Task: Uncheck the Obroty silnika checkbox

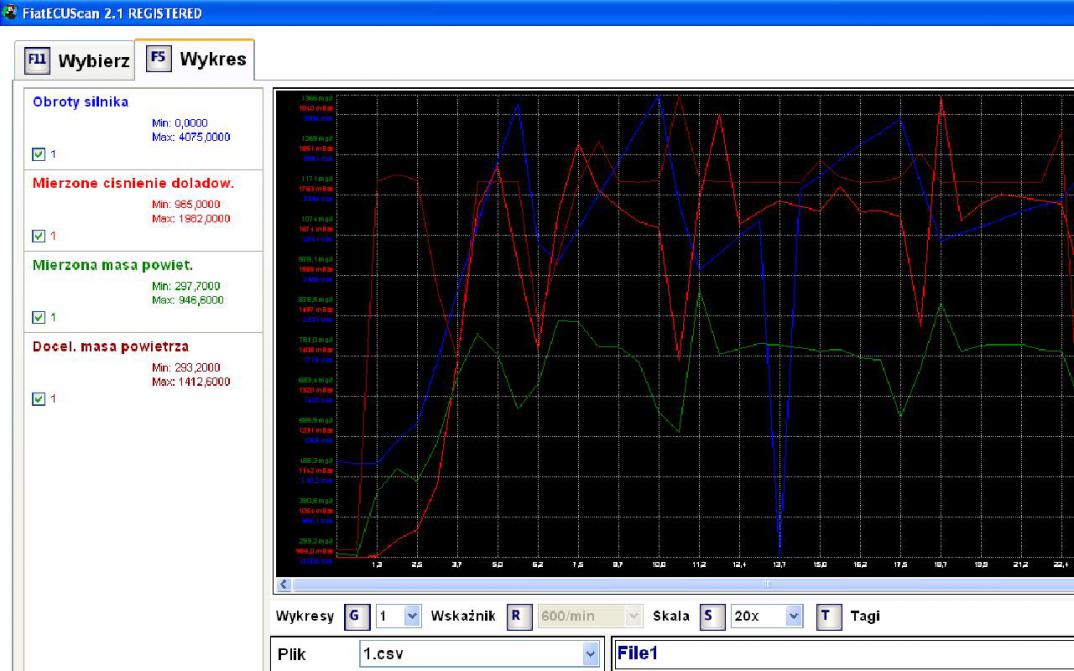Action: 39,155
